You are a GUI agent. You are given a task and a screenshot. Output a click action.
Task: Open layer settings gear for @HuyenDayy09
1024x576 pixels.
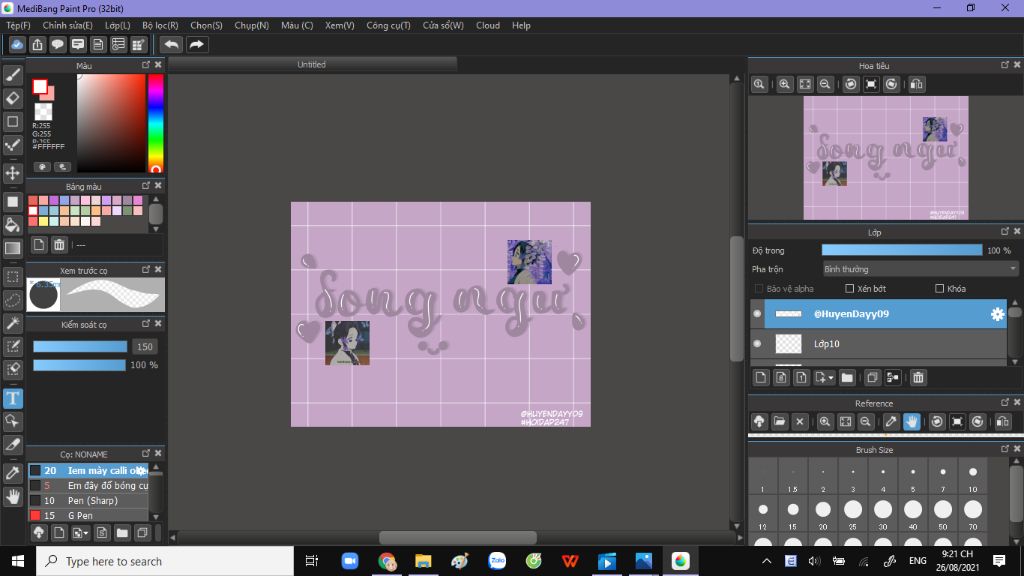[x=997, y=314]
